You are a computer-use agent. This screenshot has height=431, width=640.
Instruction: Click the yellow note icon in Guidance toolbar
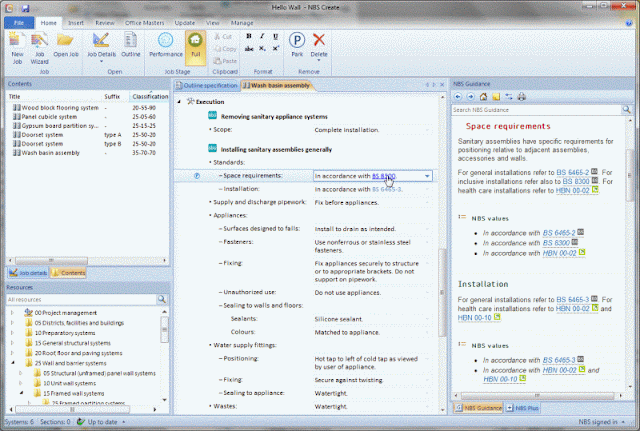(496, 97)
